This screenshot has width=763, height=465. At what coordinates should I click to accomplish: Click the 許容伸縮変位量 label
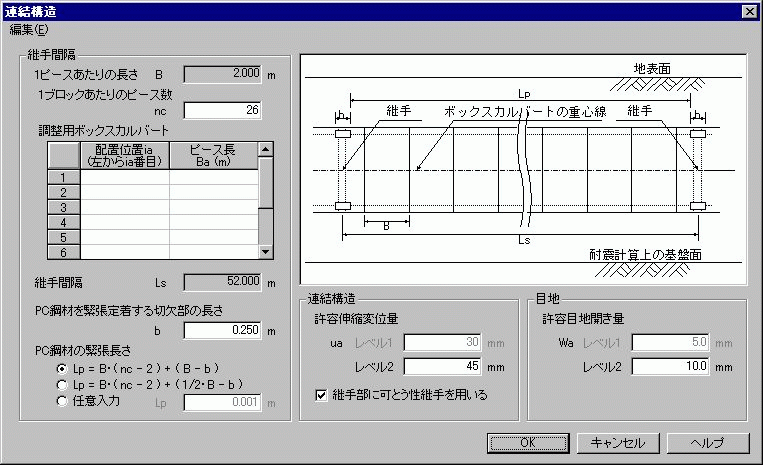point(356,319)
